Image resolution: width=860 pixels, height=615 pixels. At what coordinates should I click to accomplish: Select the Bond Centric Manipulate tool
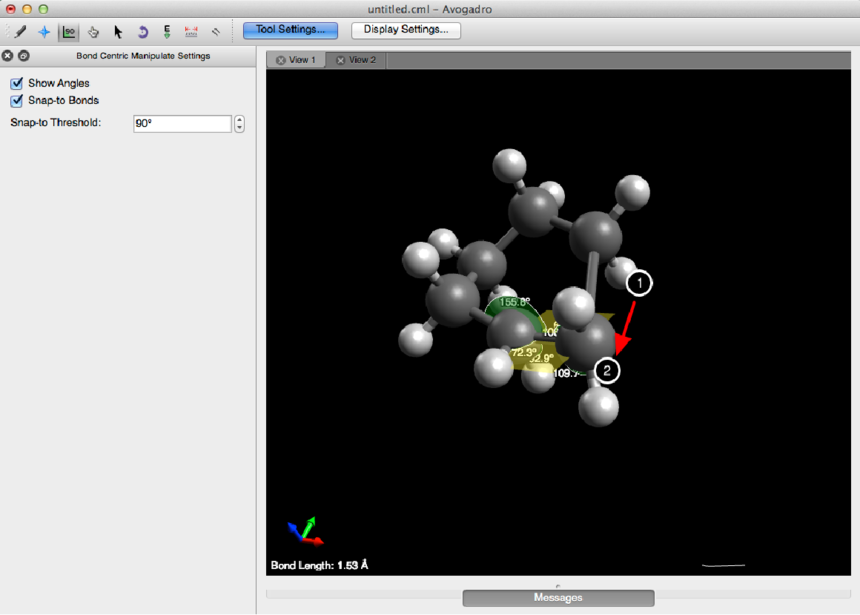tap(69, 31)
